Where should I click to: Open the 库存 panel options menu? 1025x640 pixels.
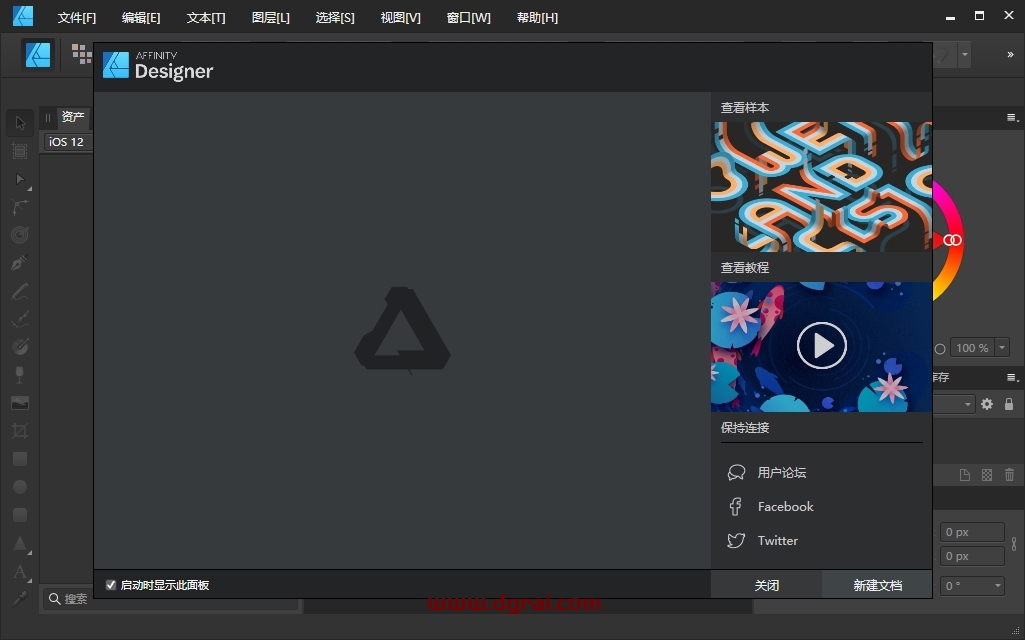coord(1013,377)
